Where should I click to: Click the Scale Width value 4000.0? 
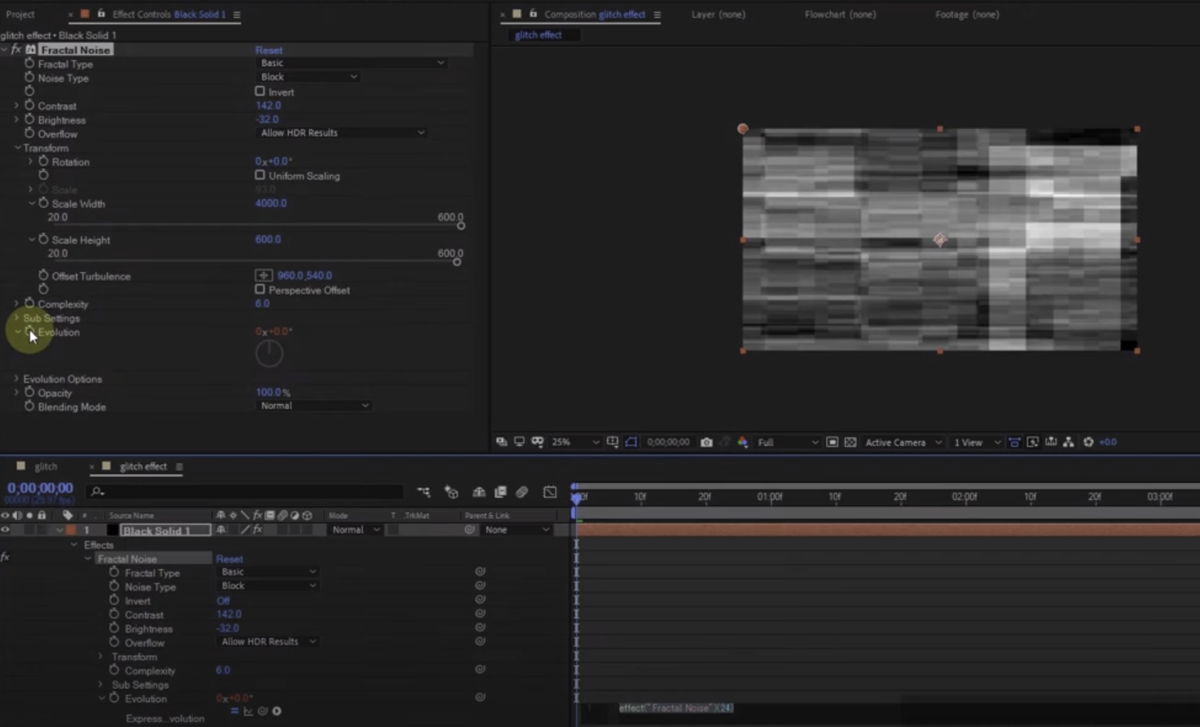(271, 203)
